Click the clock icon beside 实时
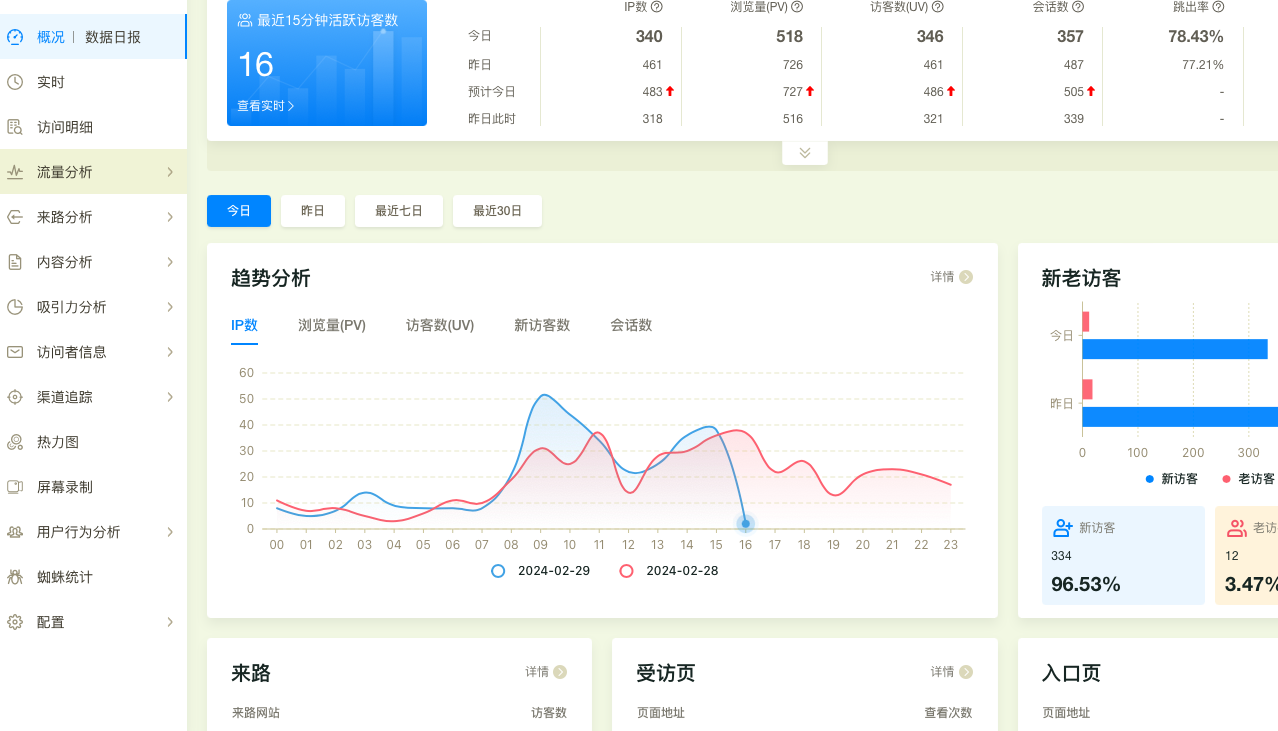Viewport: 1278px width, 731px height. [15, 82]
